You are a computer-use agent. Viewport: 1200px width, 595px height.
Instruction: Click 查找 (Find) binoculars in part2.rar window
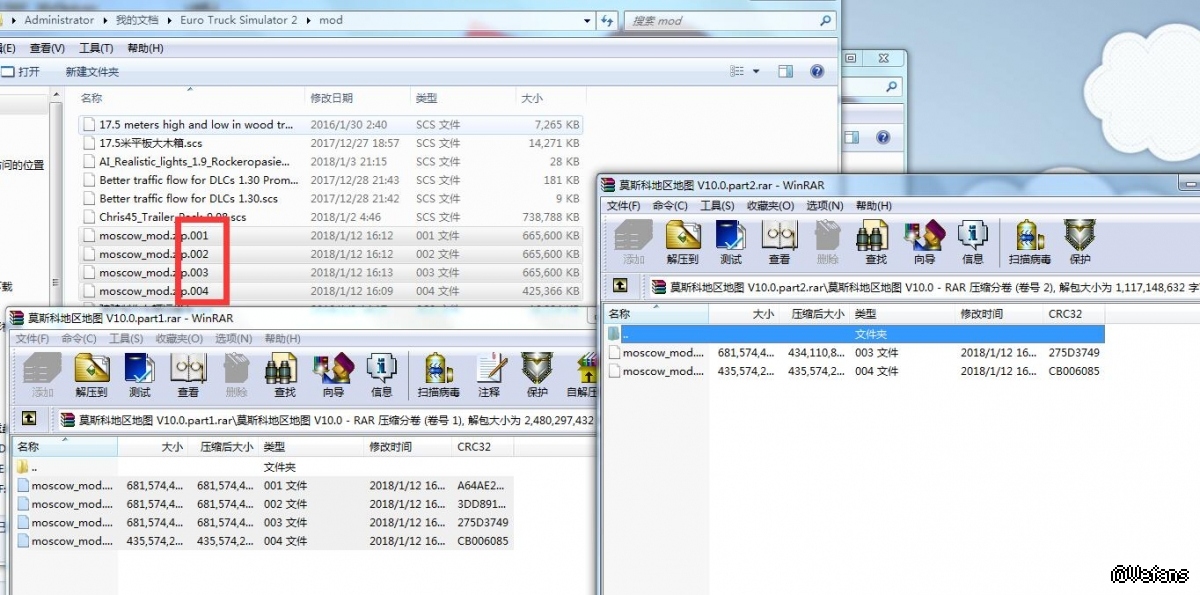point(876,243)
